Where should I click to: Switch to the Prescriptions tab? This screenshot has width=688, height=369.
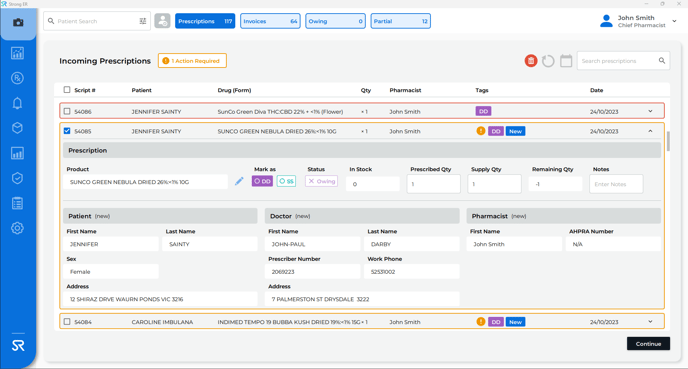tap(205, 21)
